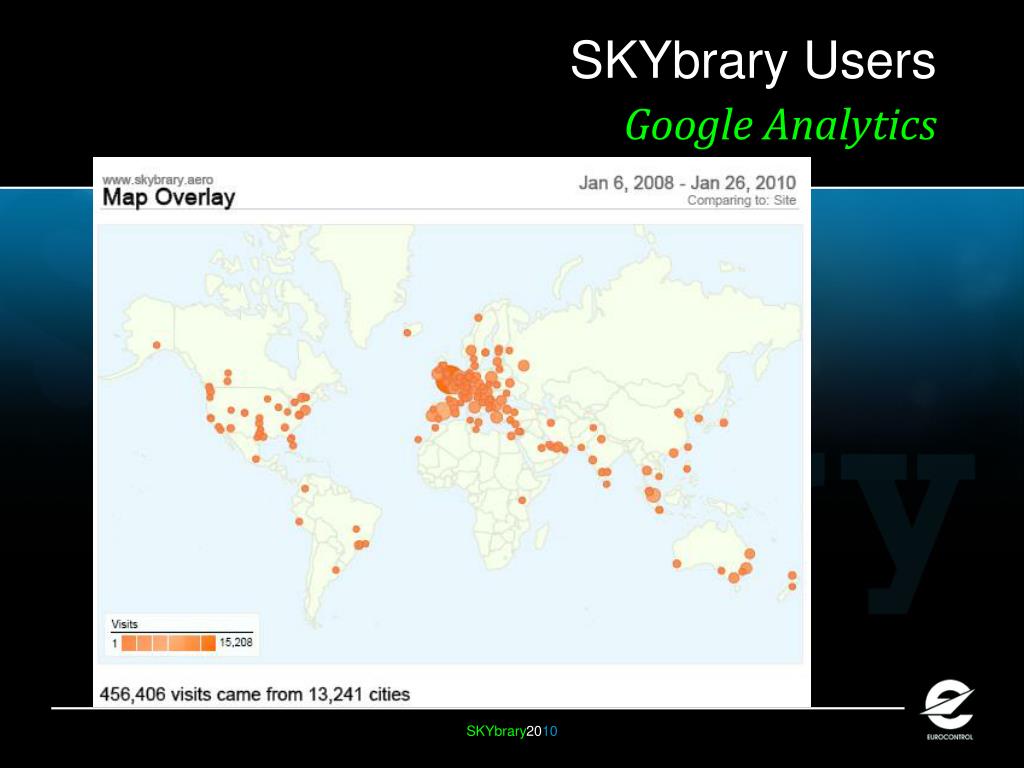Click the visit marker in Mexico

pyautogui.click(x=256, y=459)
